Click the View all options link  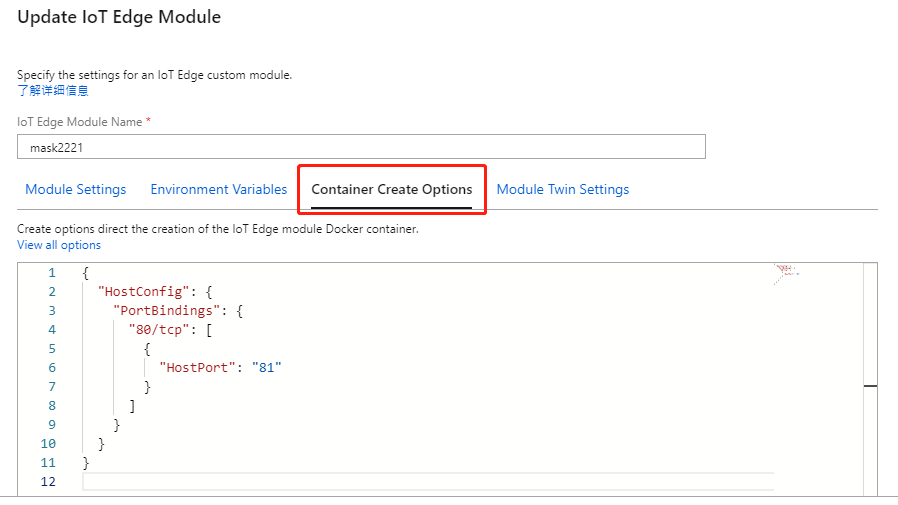tap(59, 245)
